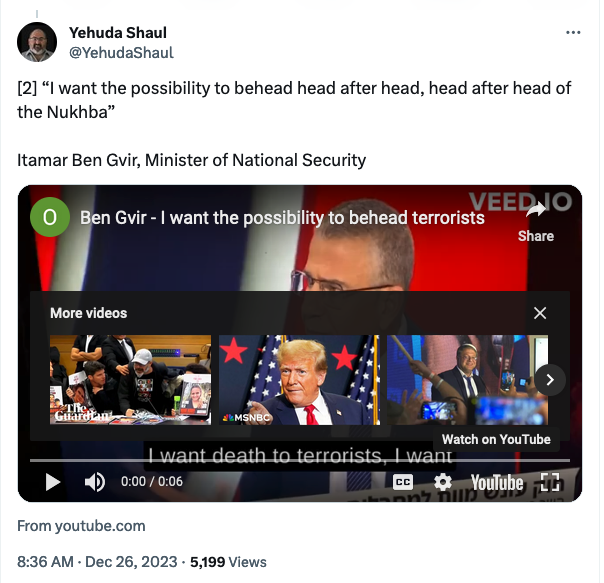The width and height of the screenshot is (604, 583).
Task: Mute the video with the speaker icon
Action: (94, 482)
